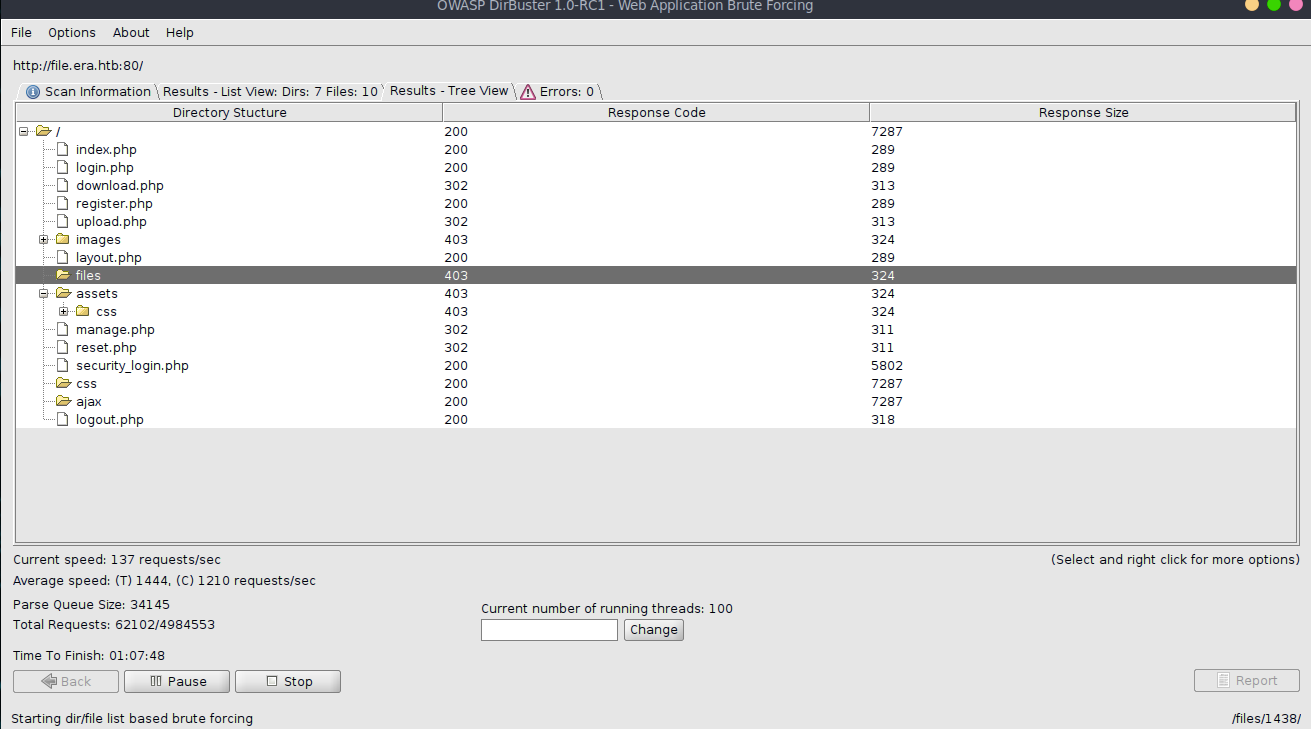Select the upload.php row in tree
This screenshot has width=1311, height=729.
point(111,222)
